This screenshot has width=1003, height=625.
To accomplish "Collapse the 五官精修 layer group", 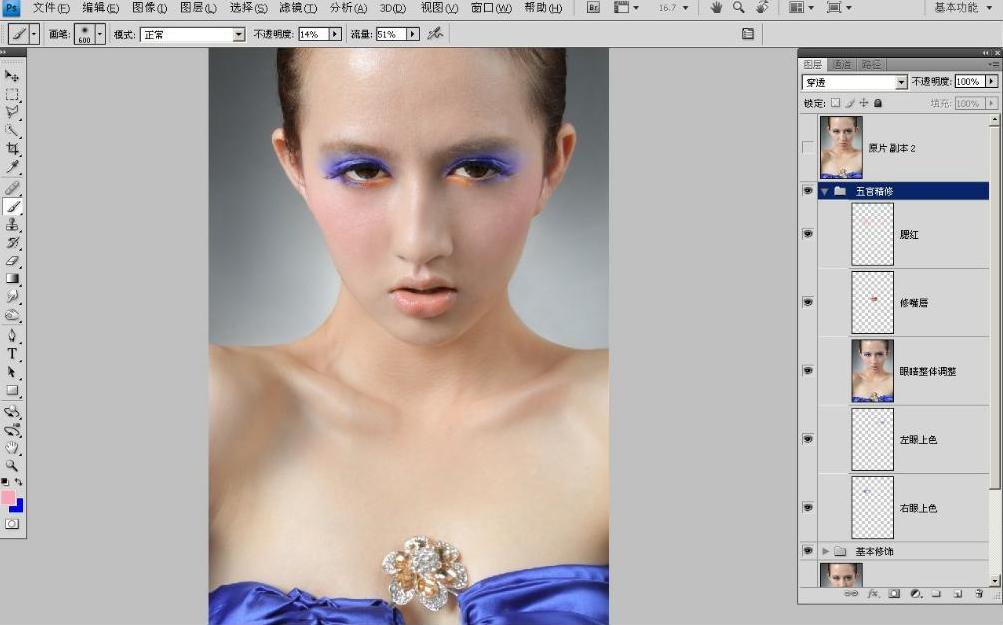I will pyautogui.click(x=825, y=191).
